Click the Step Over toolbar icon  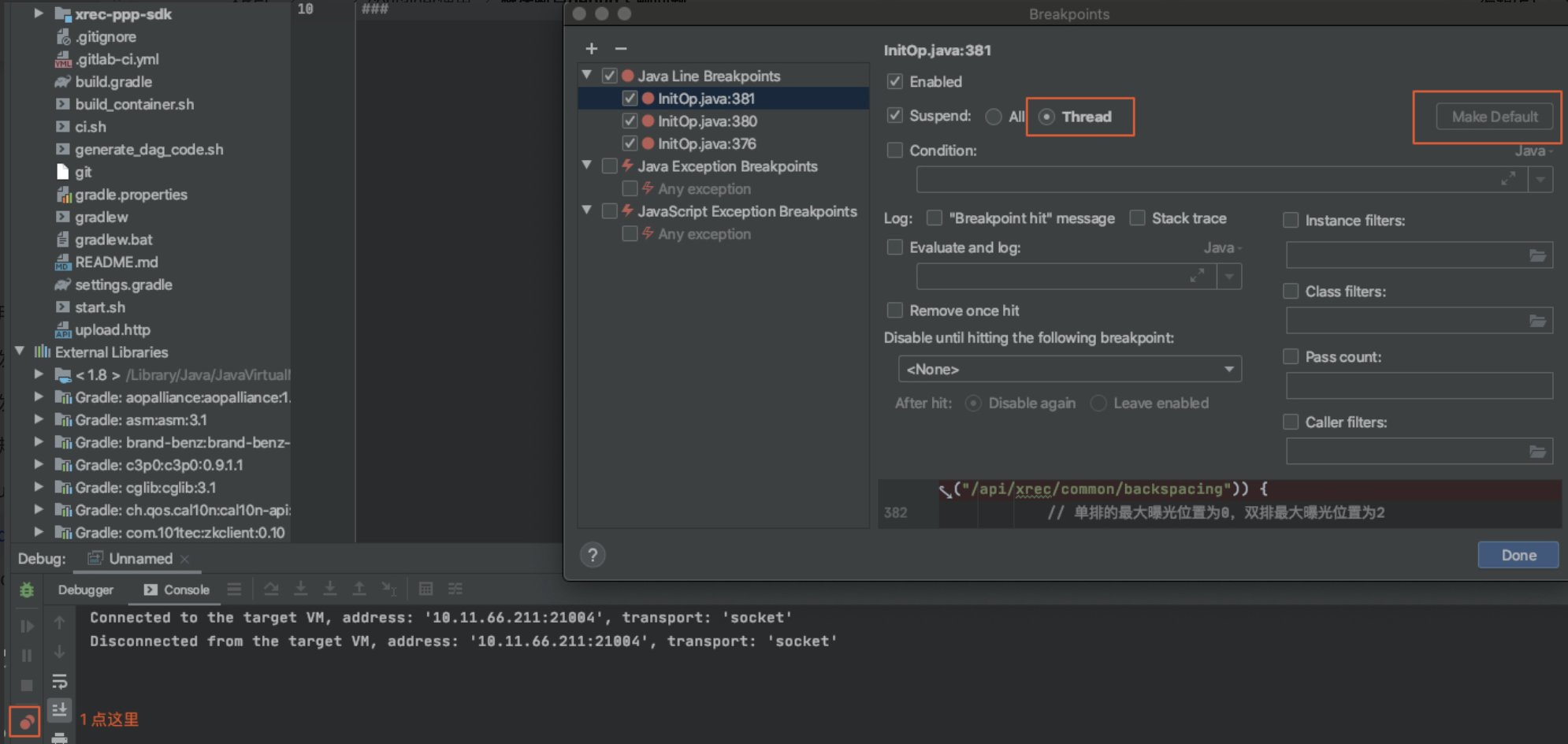click(x=271, y=589)
